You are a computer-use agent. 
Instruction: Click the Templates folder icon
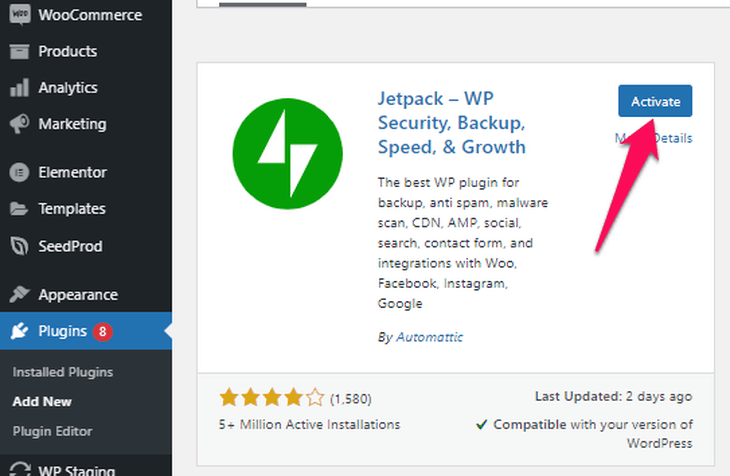[x=18, y=209]
